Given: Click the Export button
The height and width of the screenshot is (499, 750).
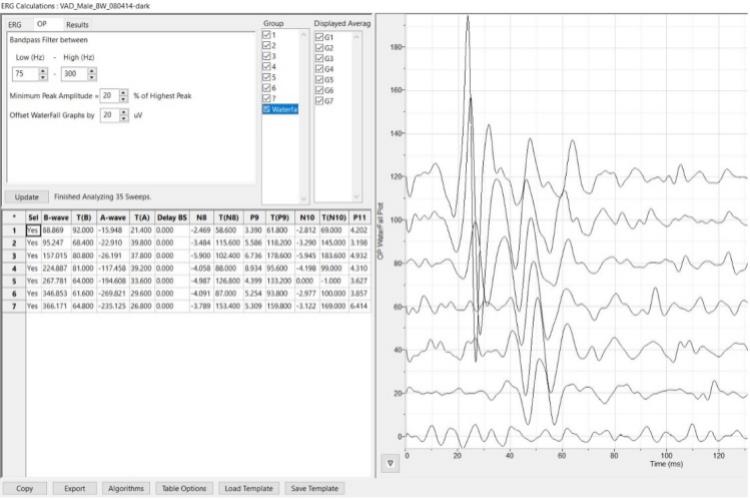Looking at the screenshot, I should point(75,488).
